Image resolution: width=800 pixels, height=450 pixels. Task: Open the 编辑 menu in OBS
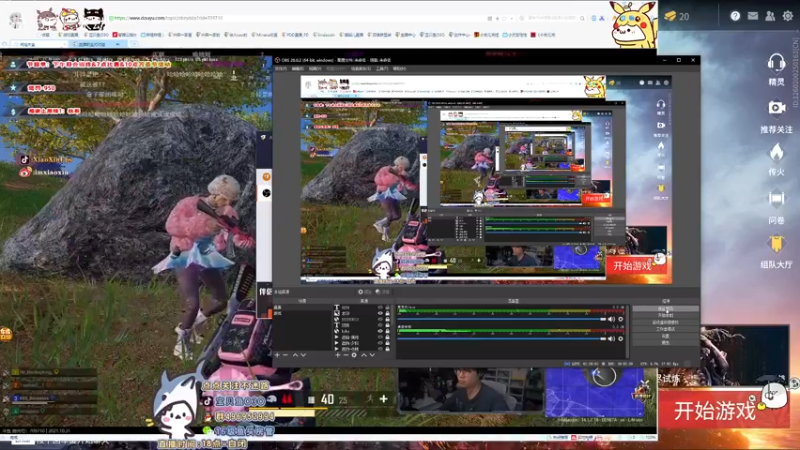[x=298, y=68]
